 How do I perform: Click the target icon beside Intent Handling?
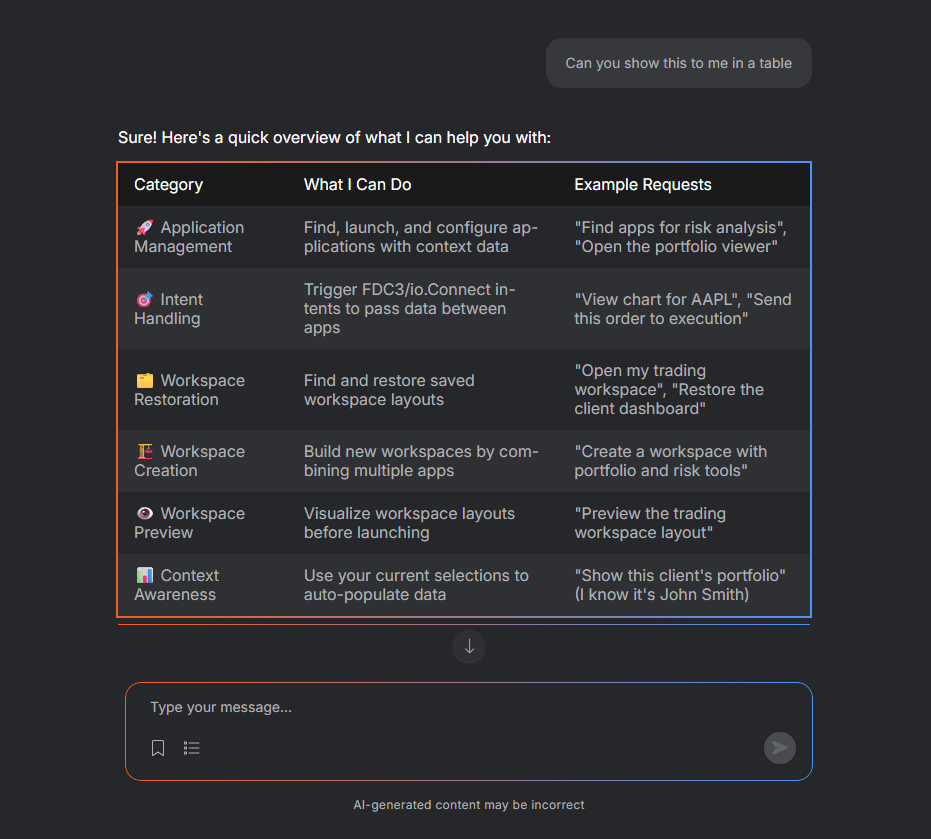145,300
